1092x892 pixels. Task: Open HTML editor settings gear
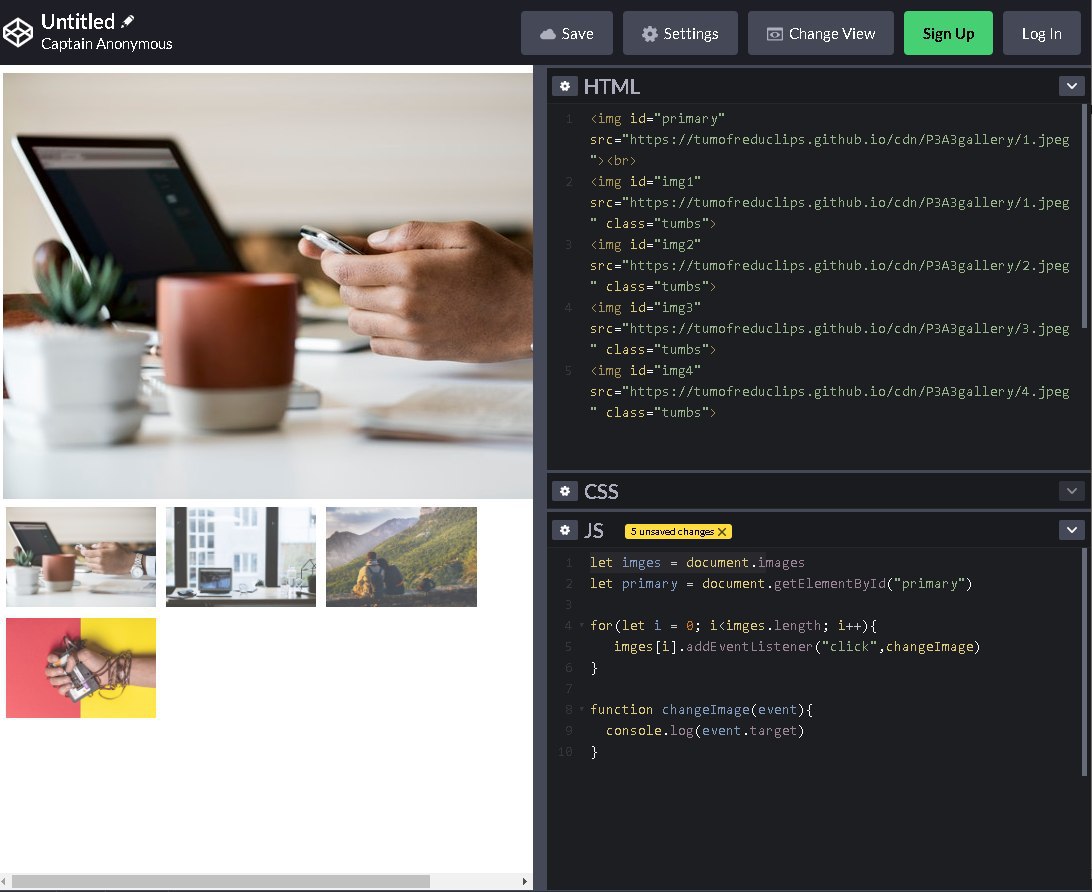[x=565, y=86]
